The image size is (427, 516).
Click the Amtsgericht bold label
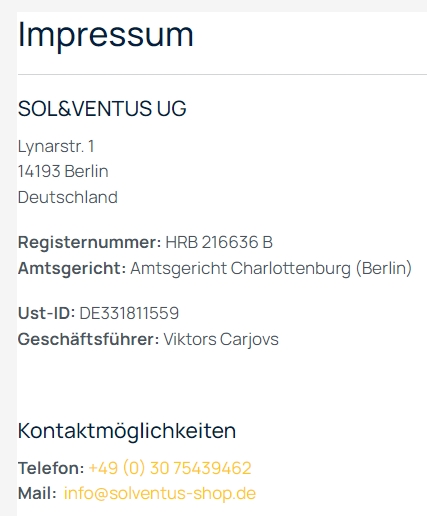[72, 268]
